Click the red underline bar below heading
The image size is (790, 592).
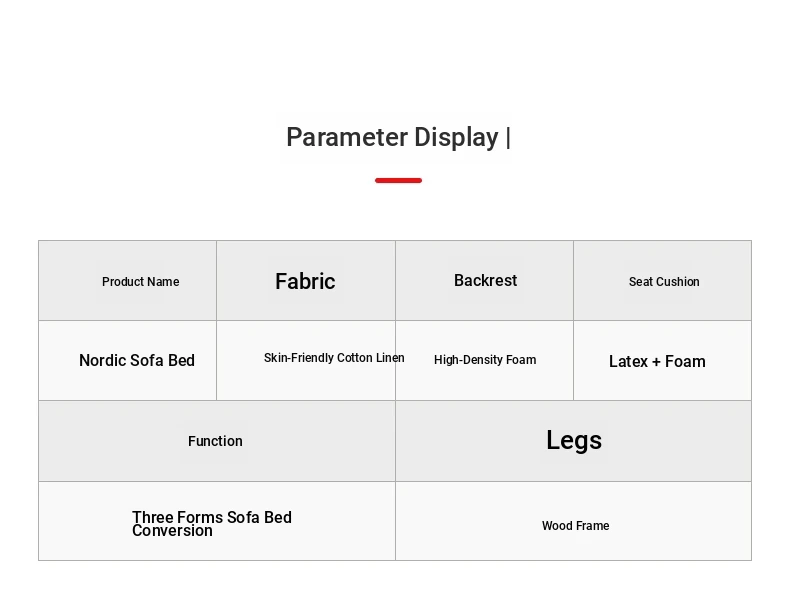[399, 180]
